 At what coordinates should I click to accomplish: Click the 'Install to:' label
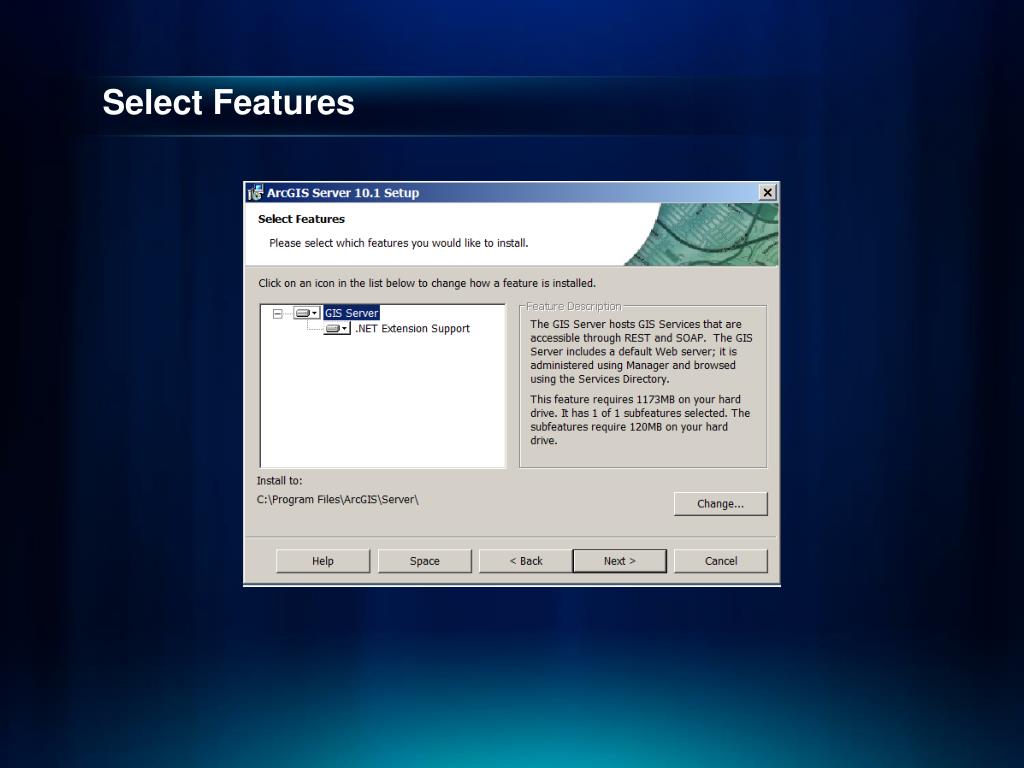point(280,481)
